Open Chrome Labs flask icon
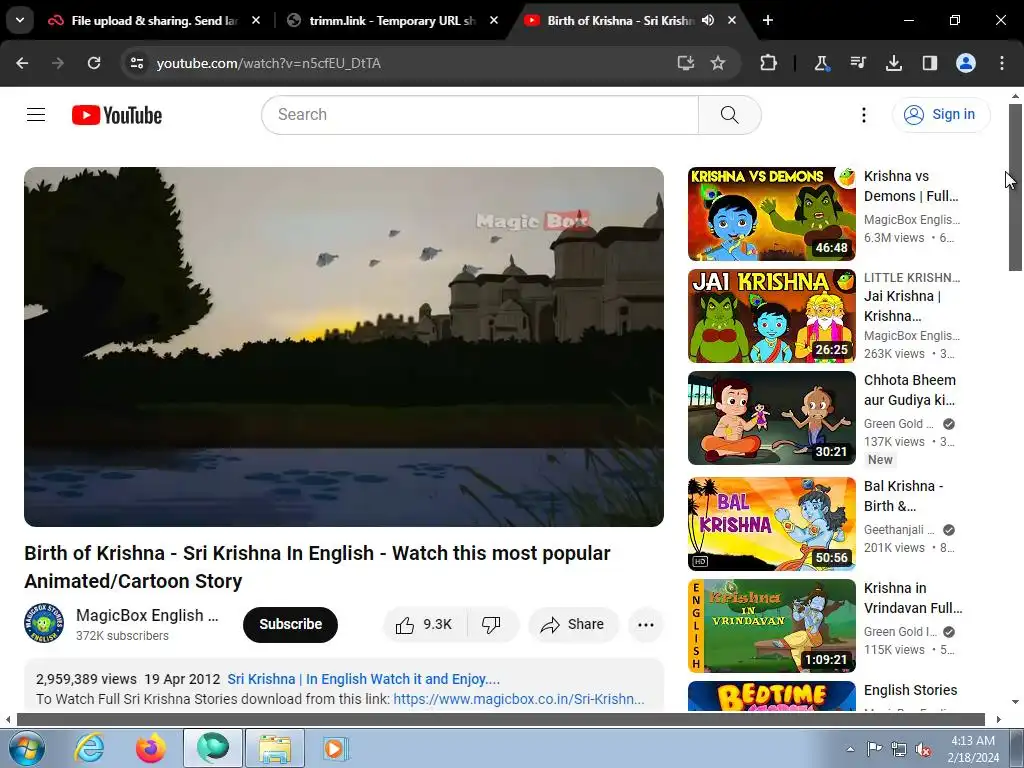 pyautogui.click(x=822, y=63)
